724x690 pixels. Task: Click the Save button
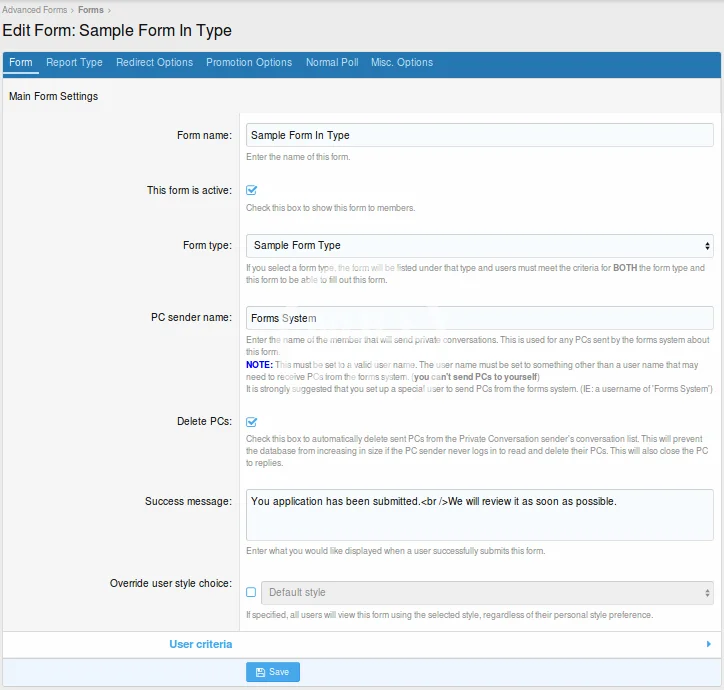tap(272, 672)
